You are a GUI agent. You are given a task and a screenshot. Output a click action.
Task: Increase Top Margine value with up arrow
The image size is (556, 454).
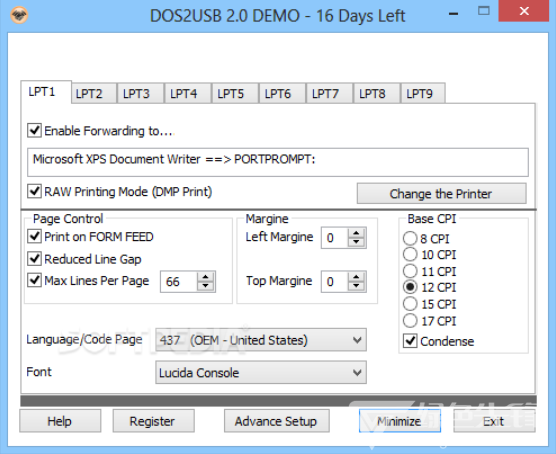(356, 277)
